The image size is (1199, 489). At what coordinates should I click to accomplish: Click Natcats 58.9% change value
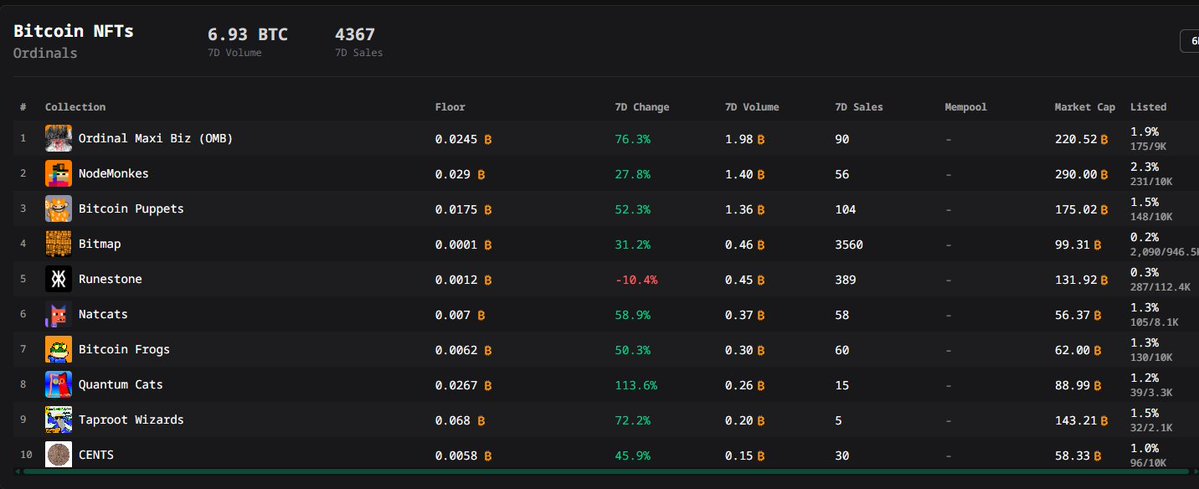(x=632, y=315)
